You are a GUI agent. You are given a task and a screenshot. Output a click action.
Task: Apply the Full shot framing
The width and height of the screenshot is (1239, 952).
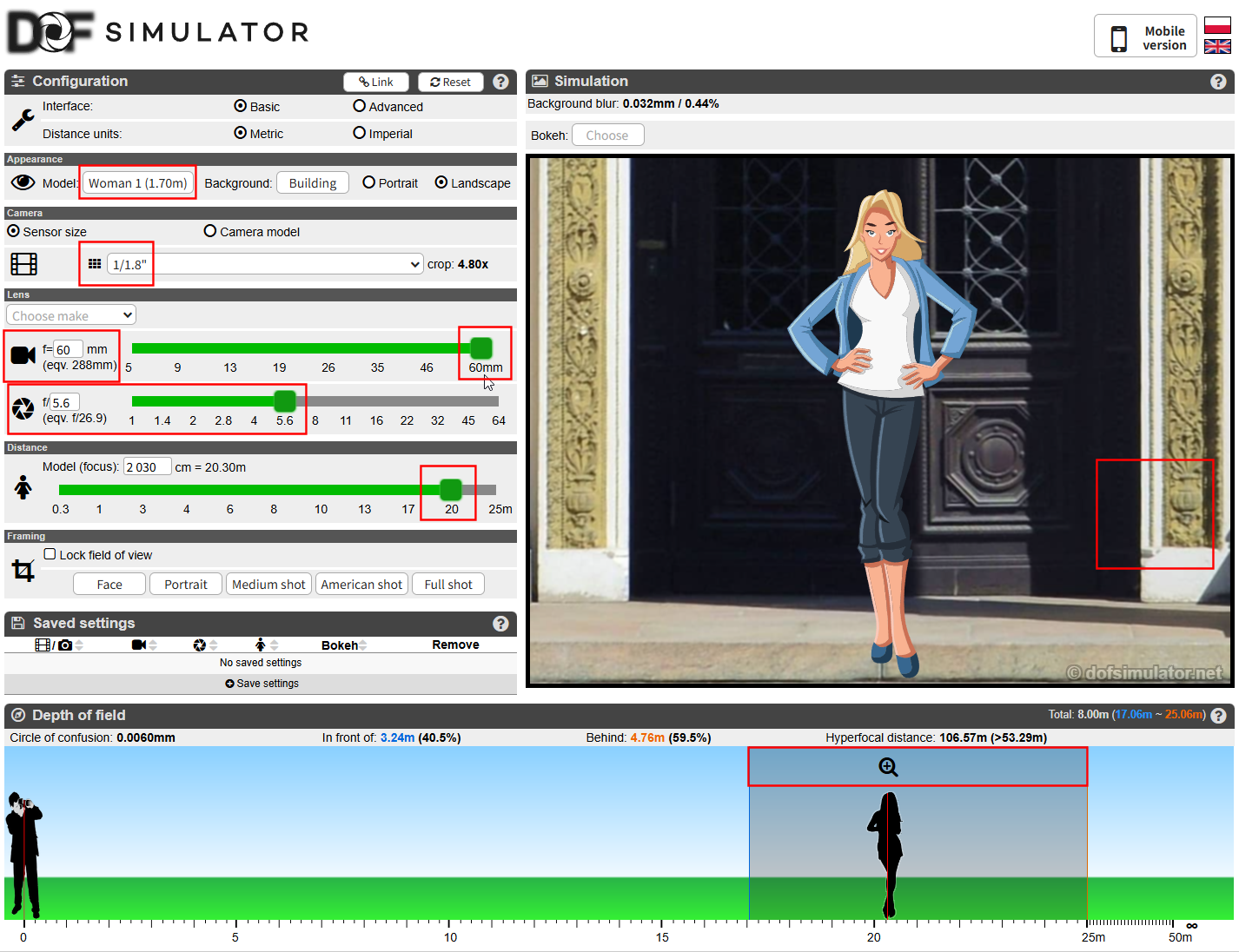pos(448,585)
